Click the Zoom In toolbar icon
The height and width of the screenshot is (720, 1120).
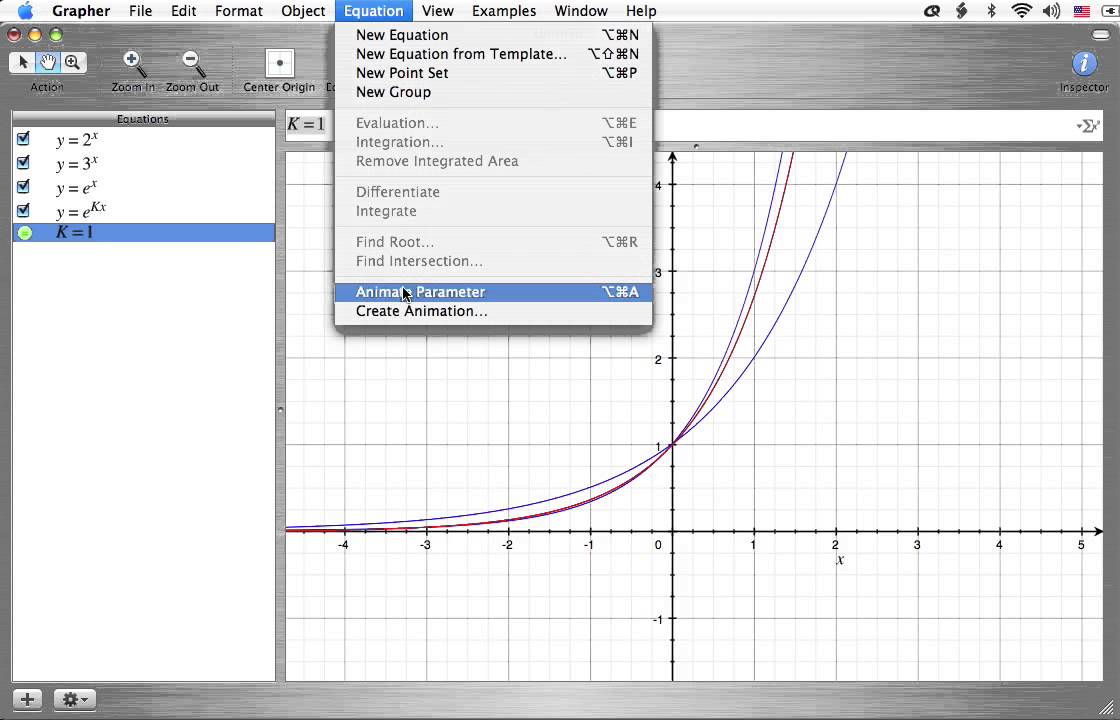click(x=134, y=64)
